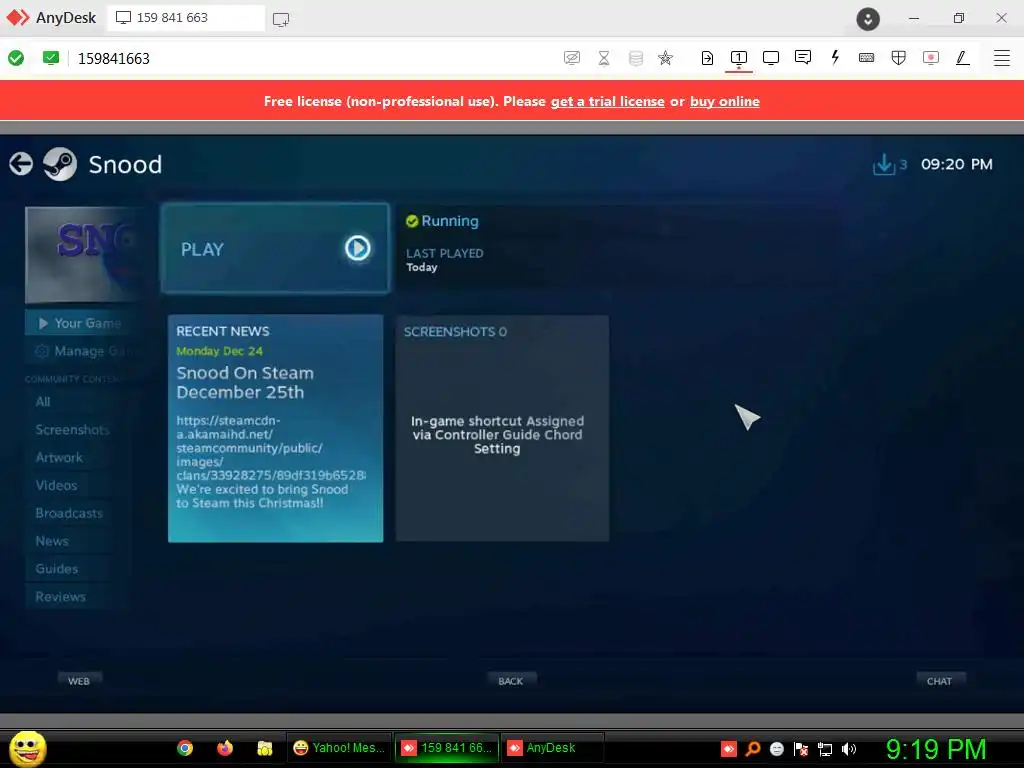Click the buy online link
Screen dimensions: 1024x768
click(725, 101)
